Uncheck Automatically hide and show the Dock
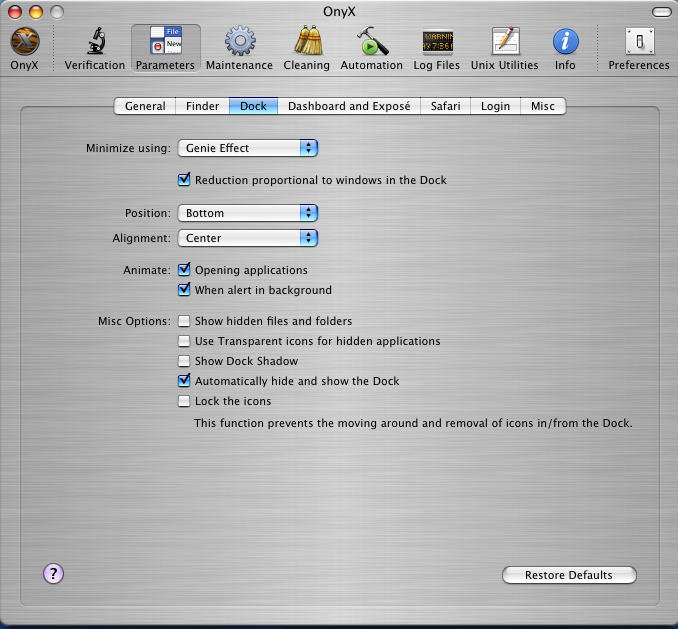The image size is (678, 629). (184, 381)
